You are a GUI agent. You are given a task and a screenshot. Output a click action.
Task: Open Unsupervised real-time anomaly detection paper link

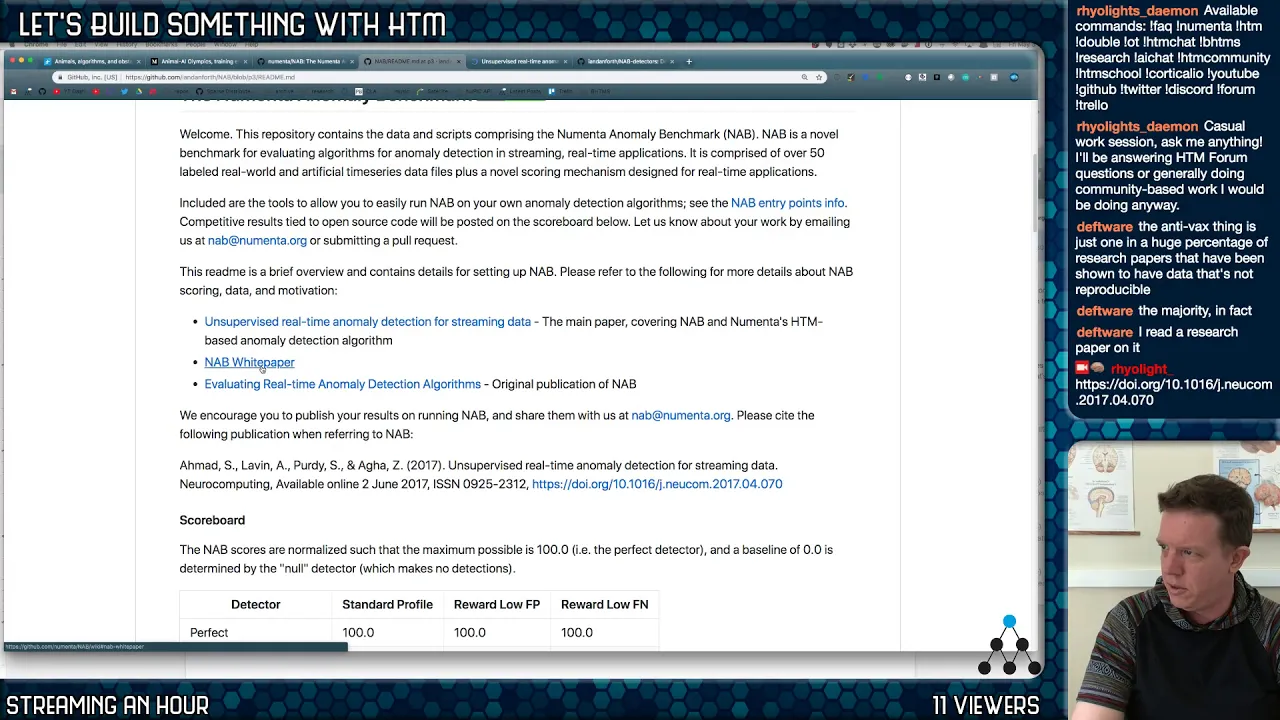(x=367, y=322)
